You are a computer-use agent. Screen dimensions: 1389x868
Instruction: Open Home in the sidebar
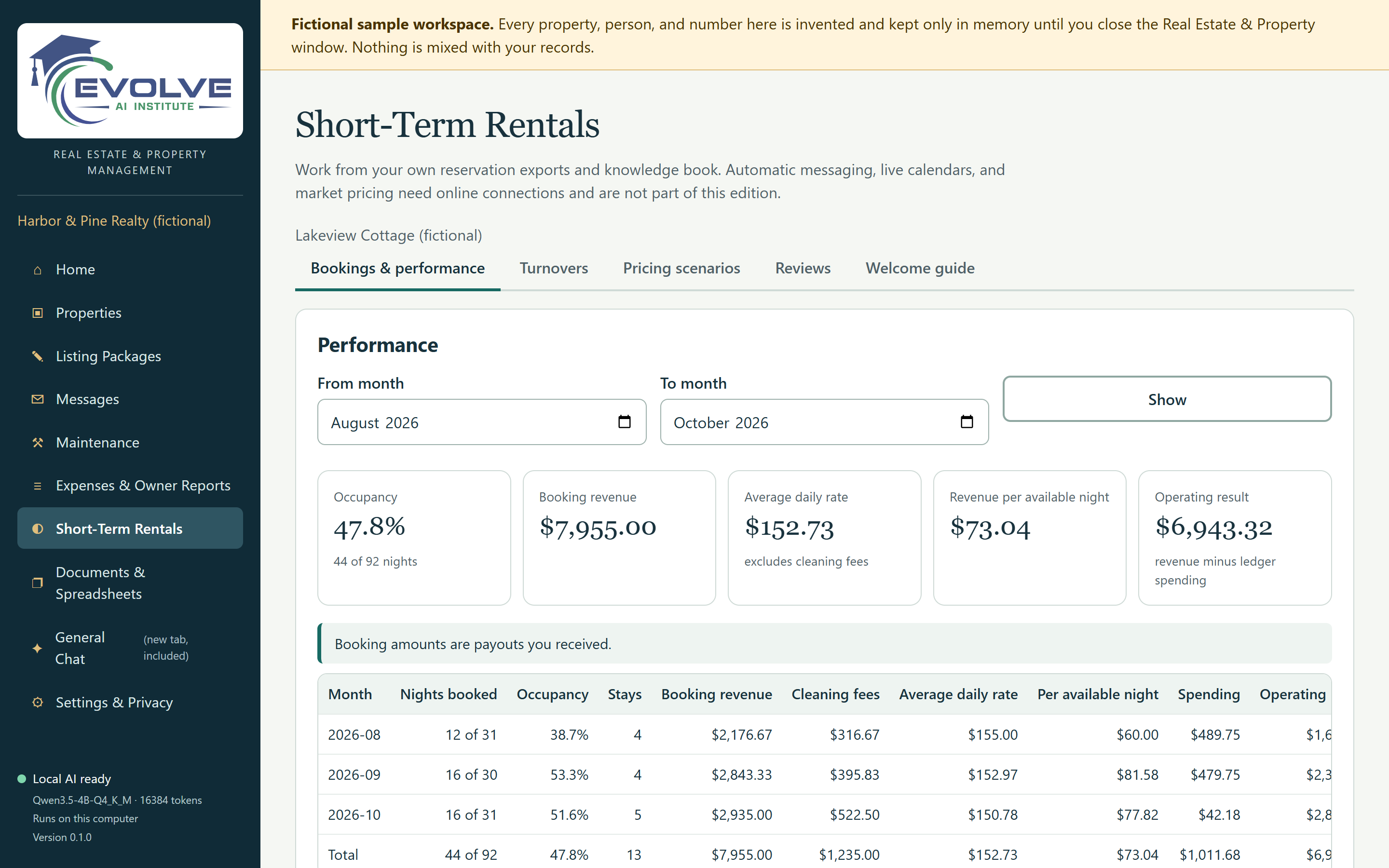[130, 270]
